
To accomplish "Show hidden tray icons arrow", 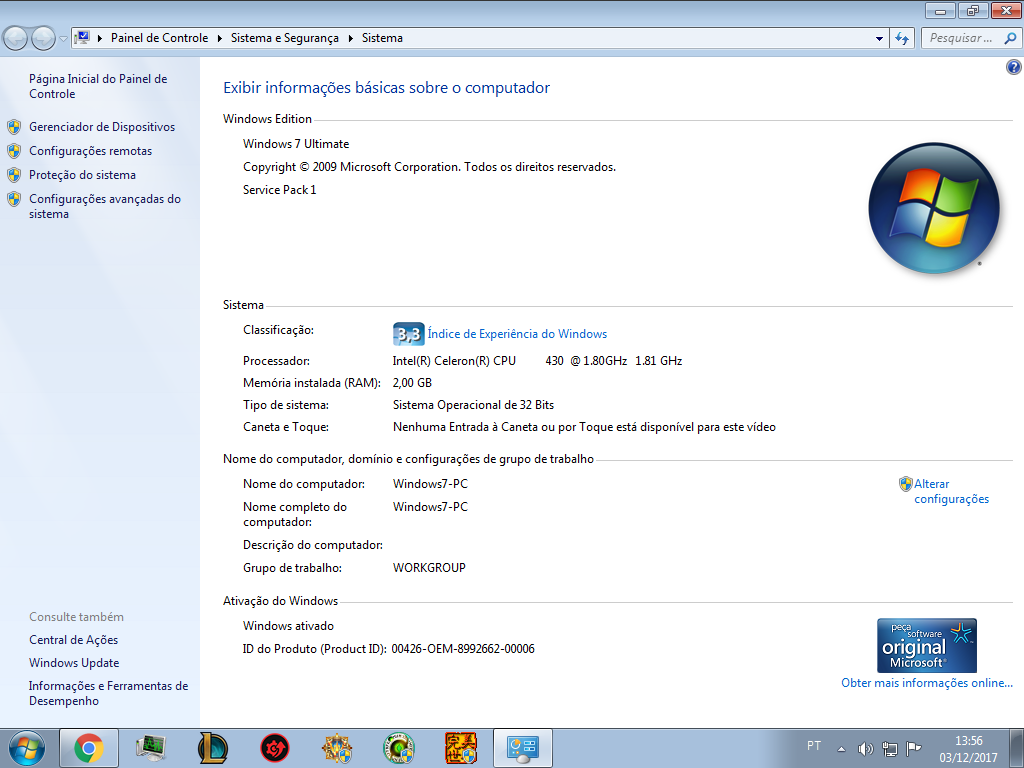I will pos(842,748).
